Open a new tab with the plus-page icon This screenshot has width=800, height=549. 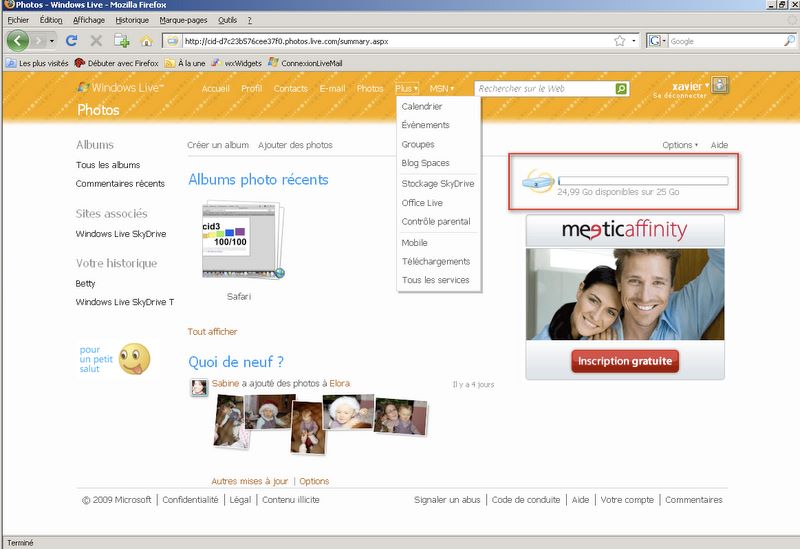click(x=121, y=40)
